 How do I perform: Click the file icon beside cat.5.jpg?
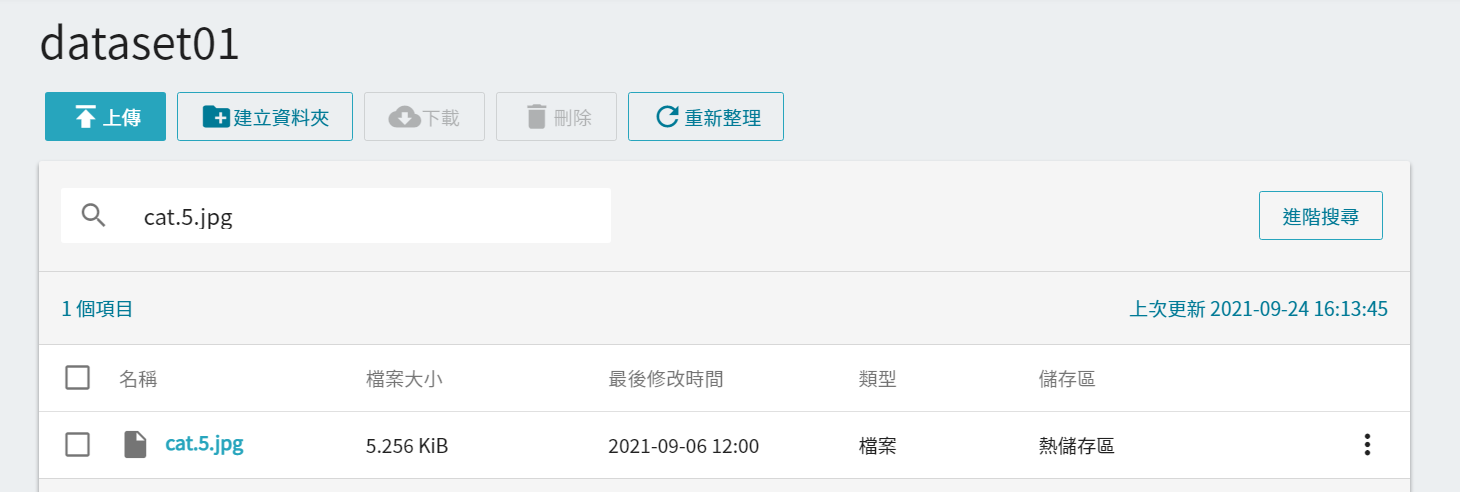click(135, 445)
